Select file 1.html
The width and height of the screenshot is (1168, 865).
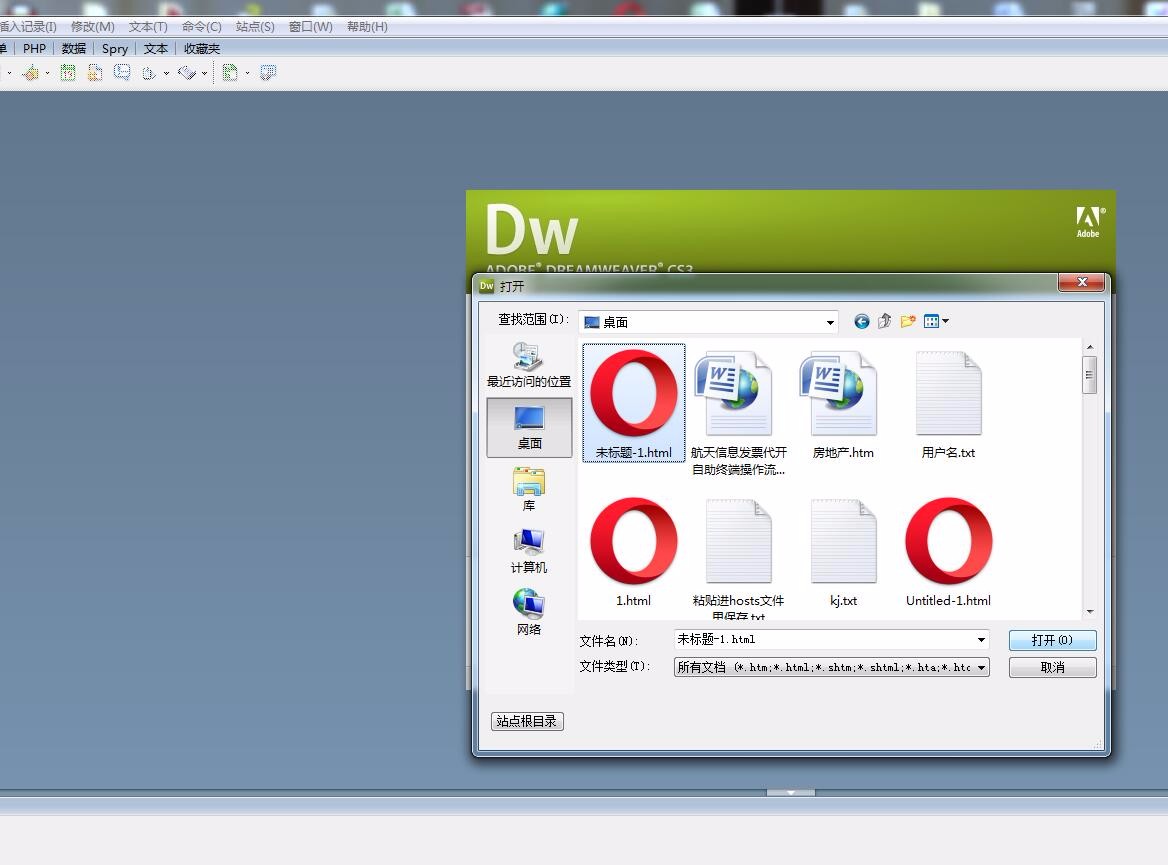pyautogui.click(x=634, y=551)
